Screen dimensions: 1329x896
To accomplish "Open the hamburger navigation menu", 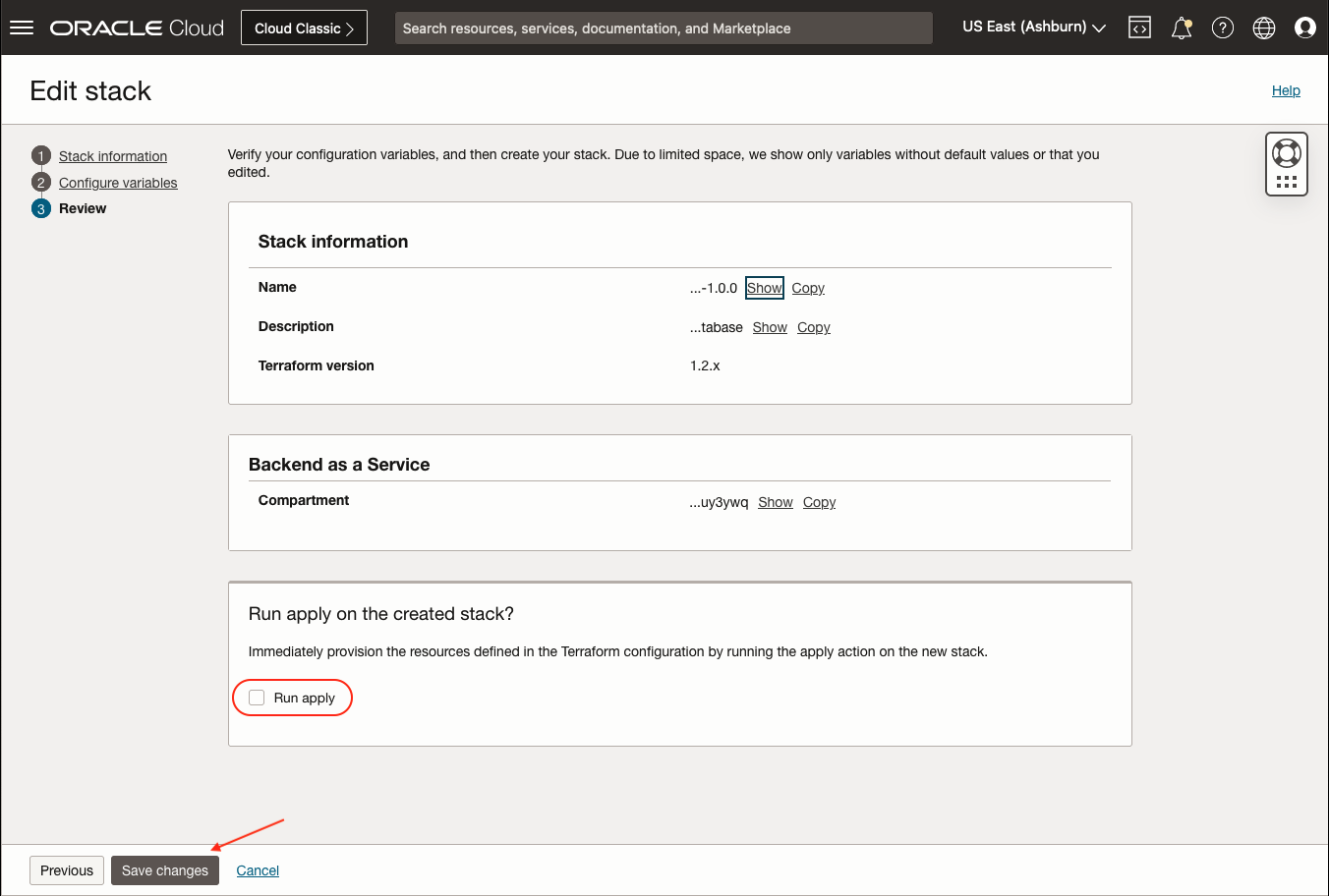I will [x=22, y=28].
